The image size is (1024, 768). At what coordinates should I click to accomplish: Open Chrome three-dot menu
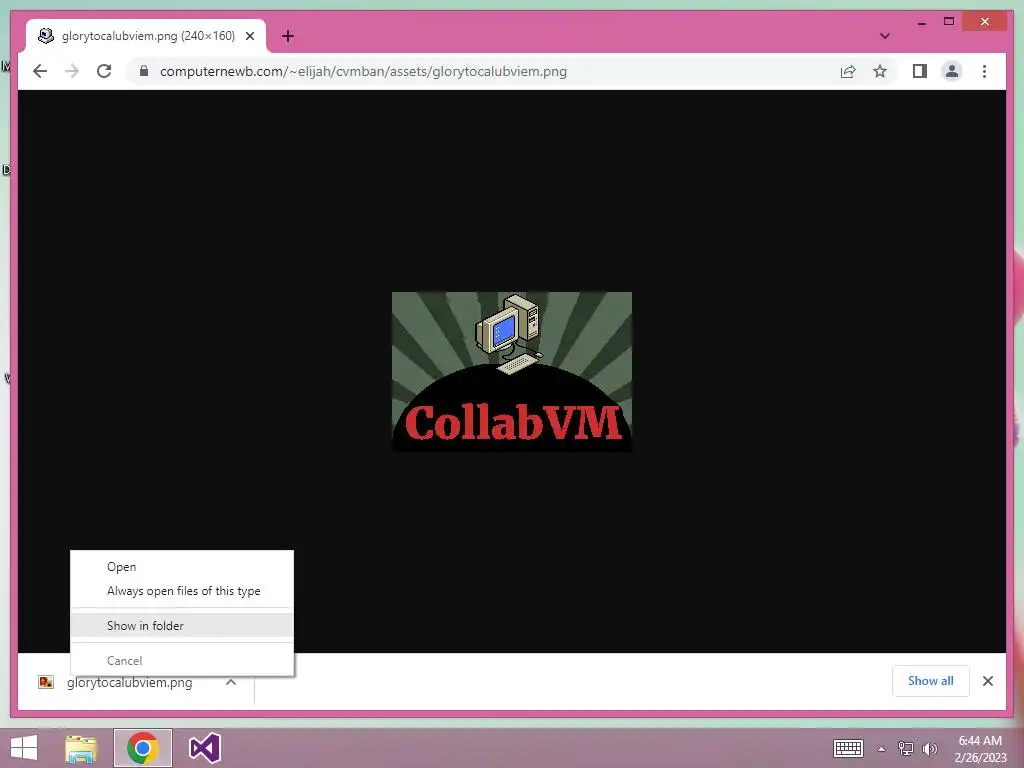pyautogui.click(x=984, y=71)
